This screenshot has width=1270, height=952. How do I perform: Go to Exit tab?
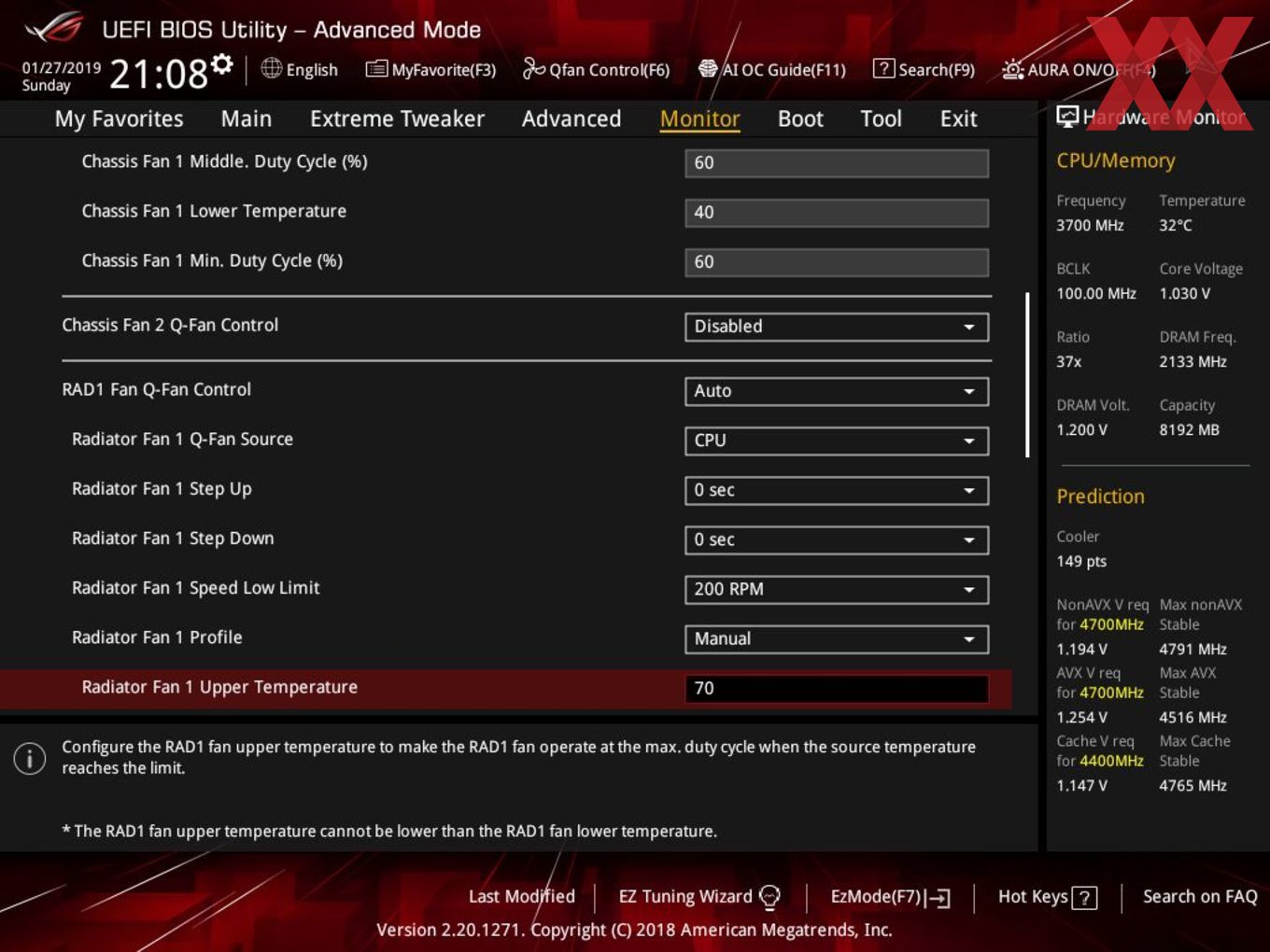click(958, 119)
